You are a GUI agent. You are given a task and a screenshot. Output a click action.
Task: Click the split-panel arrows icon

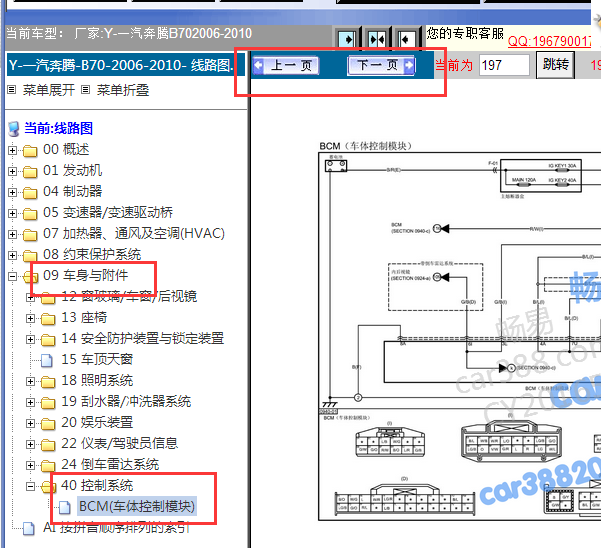[377, 39]
